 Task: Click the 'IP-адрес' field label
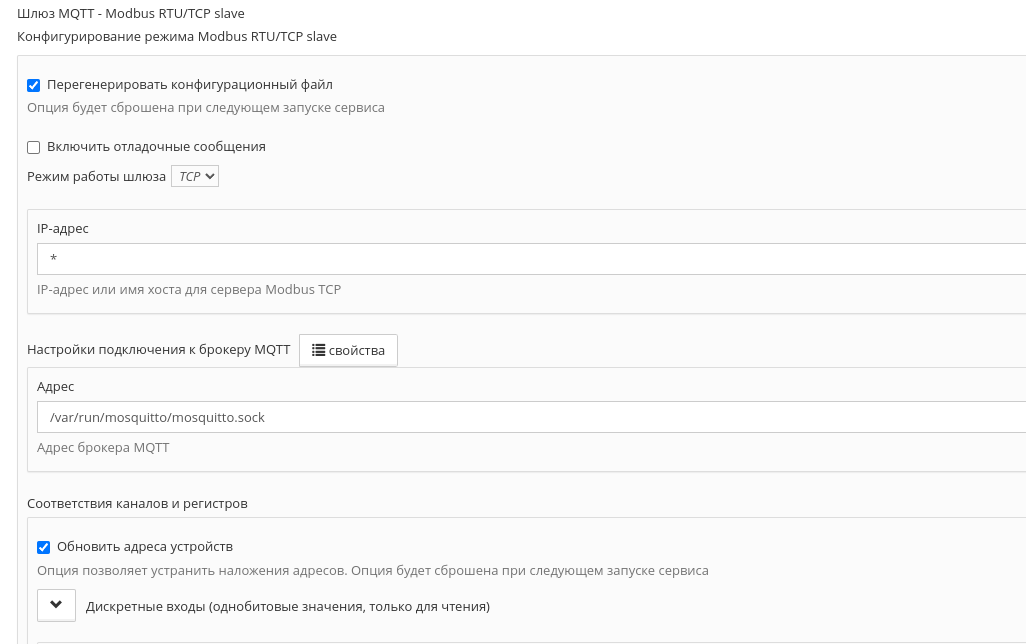(63, 228)
